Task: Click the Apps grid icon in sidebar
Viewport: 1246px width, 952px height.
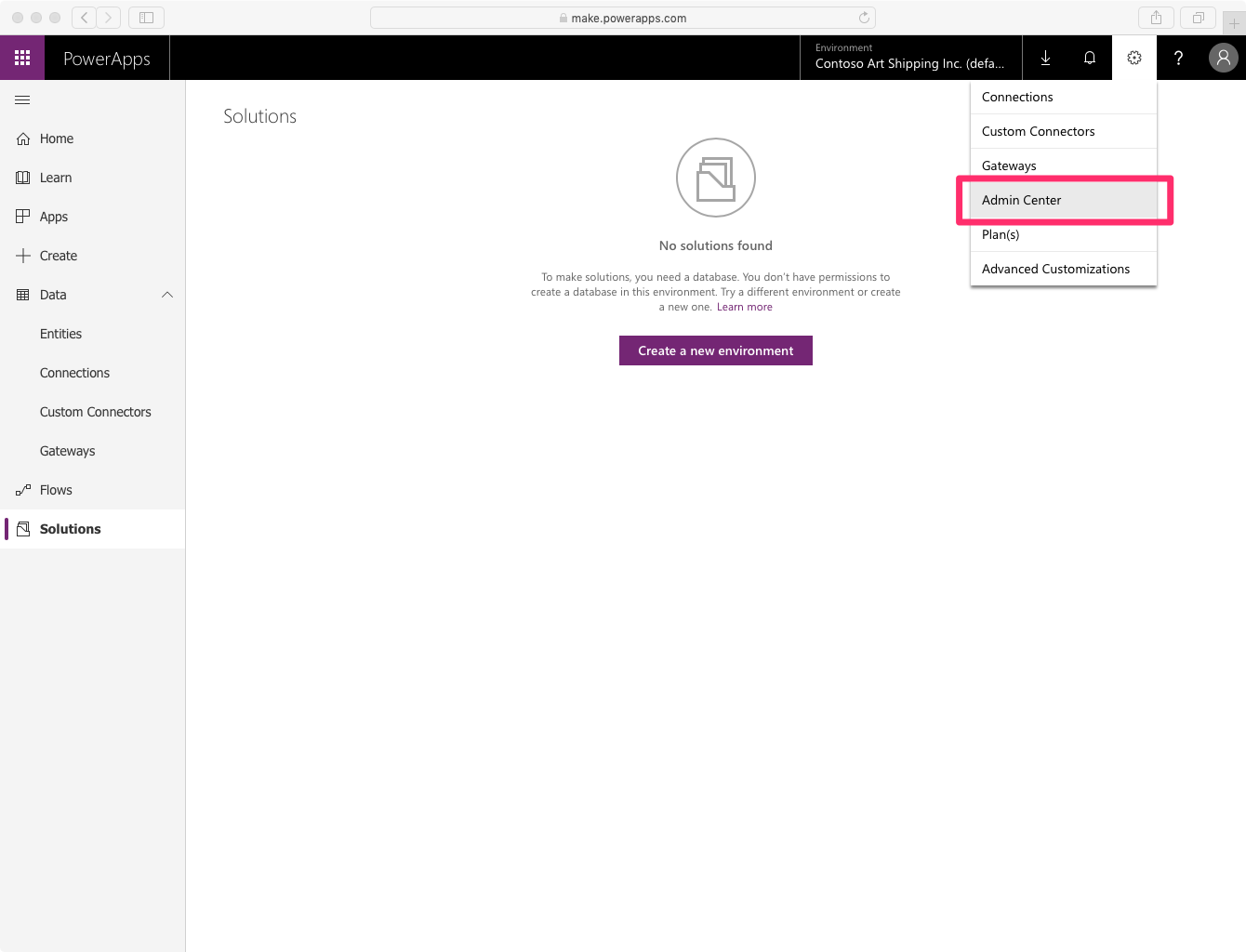Action: click(x=23, y=217)
